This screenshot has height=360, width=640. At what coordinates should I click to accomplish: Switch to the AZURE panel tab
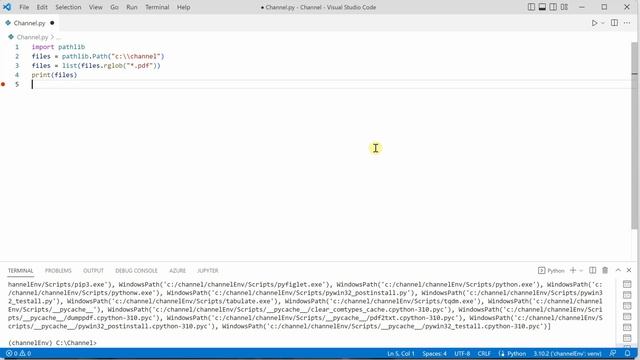[178, 271]
